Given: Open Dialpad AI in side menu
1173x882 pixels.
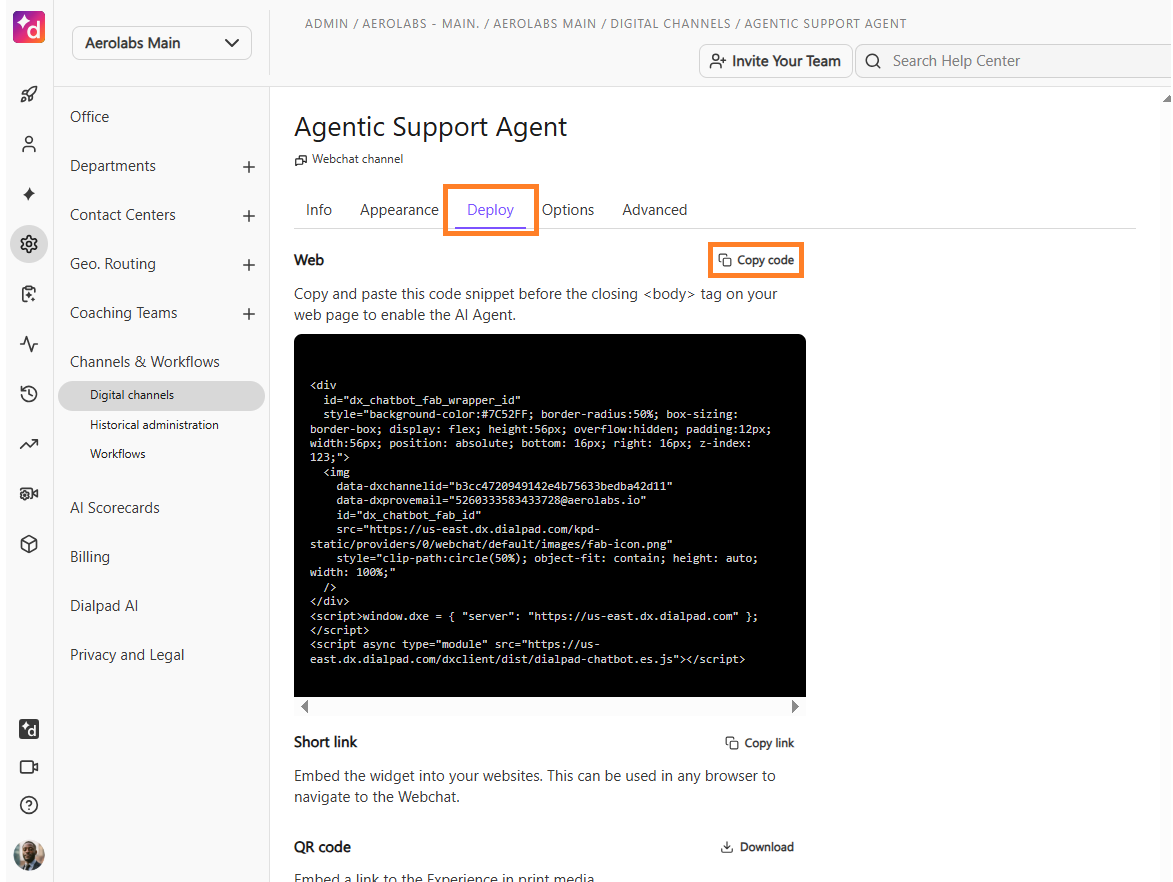Looking at the screenshot, I should 104,606.
